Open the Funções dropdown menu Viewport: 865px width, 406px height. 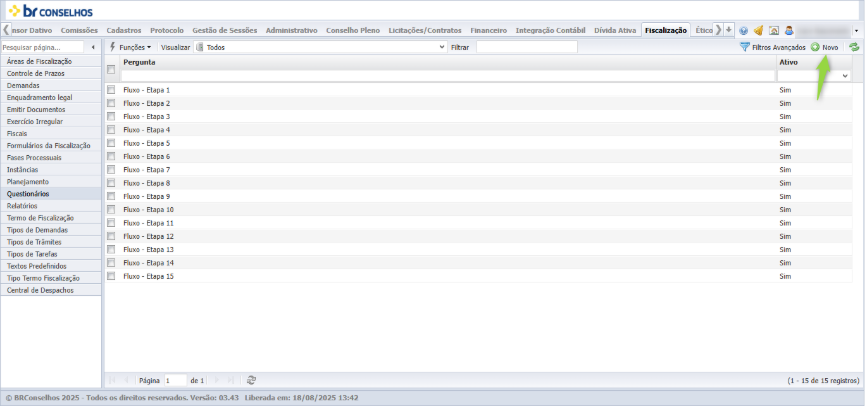pos(131,47)
